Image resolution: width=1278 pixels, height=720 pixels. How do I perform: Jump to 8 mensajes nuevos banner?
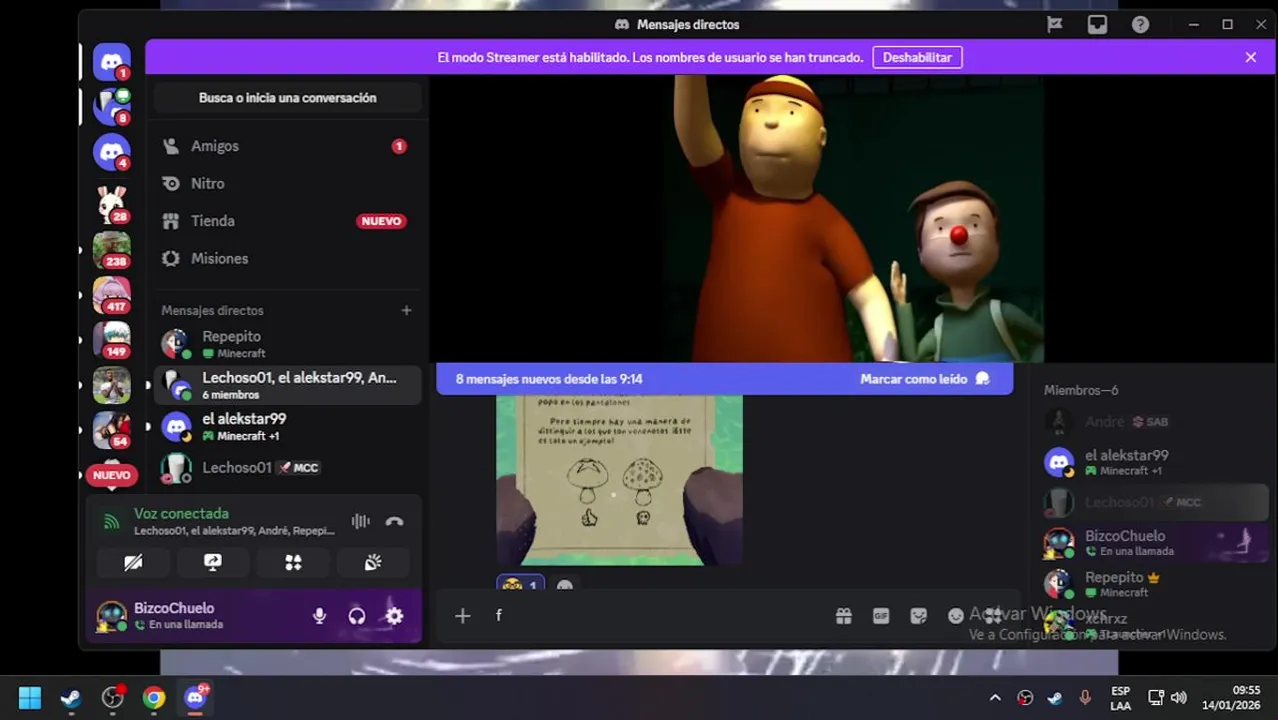pyautogui.click(x=549, y=379)
